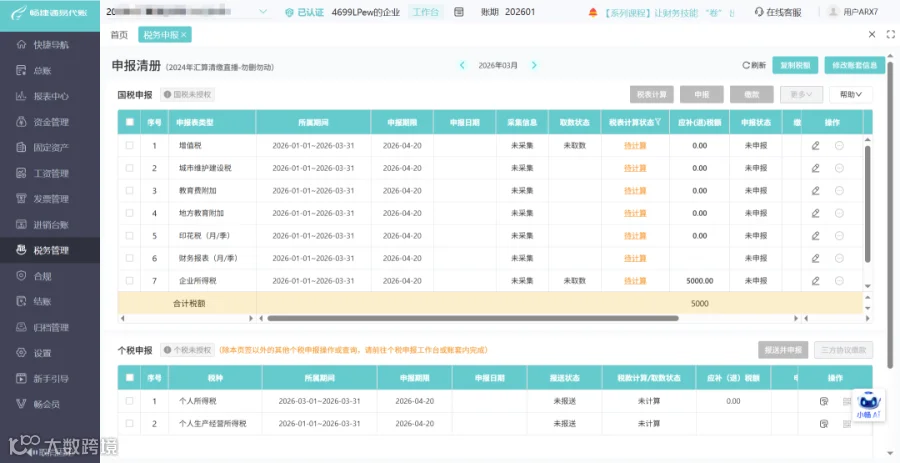The width and height of the screenshot is (900, 463).
Task: Open 税务管理 in the sidebar
Action: (x=50, y=250)
